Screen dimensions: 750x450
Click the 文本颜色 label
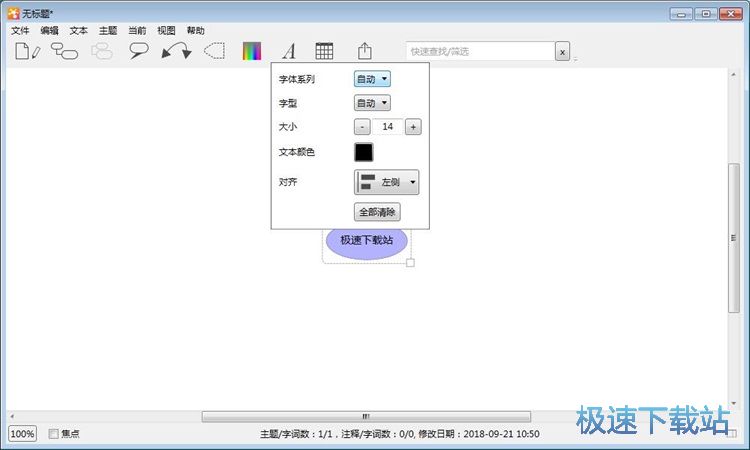click(297, 152)
